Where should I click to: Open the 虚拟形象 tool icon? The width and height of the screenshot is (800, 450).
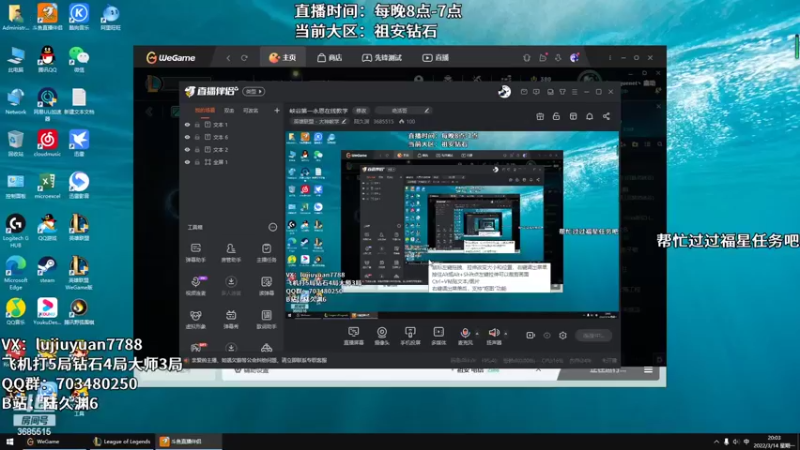point(195,319)
